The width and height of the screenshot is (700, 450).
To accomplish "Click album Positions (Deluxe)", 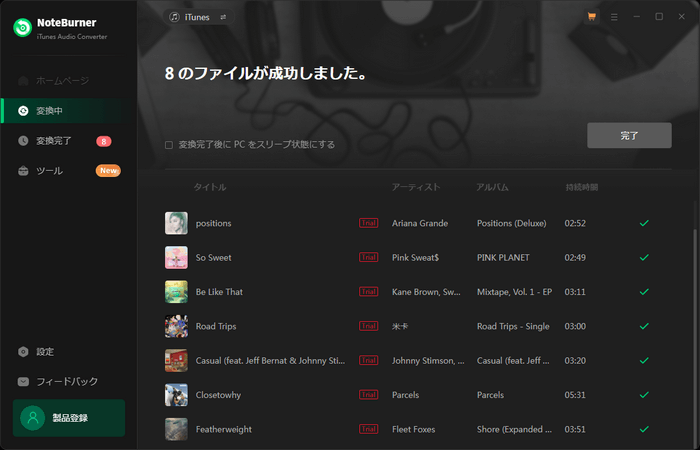I will coord(512,223).
